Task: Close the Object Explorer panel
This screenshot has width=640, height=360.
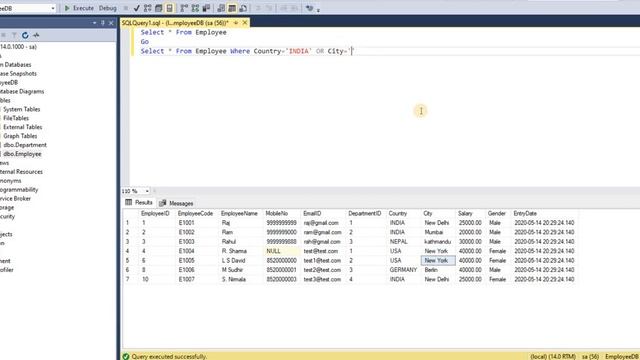Action: pos(111,23)
